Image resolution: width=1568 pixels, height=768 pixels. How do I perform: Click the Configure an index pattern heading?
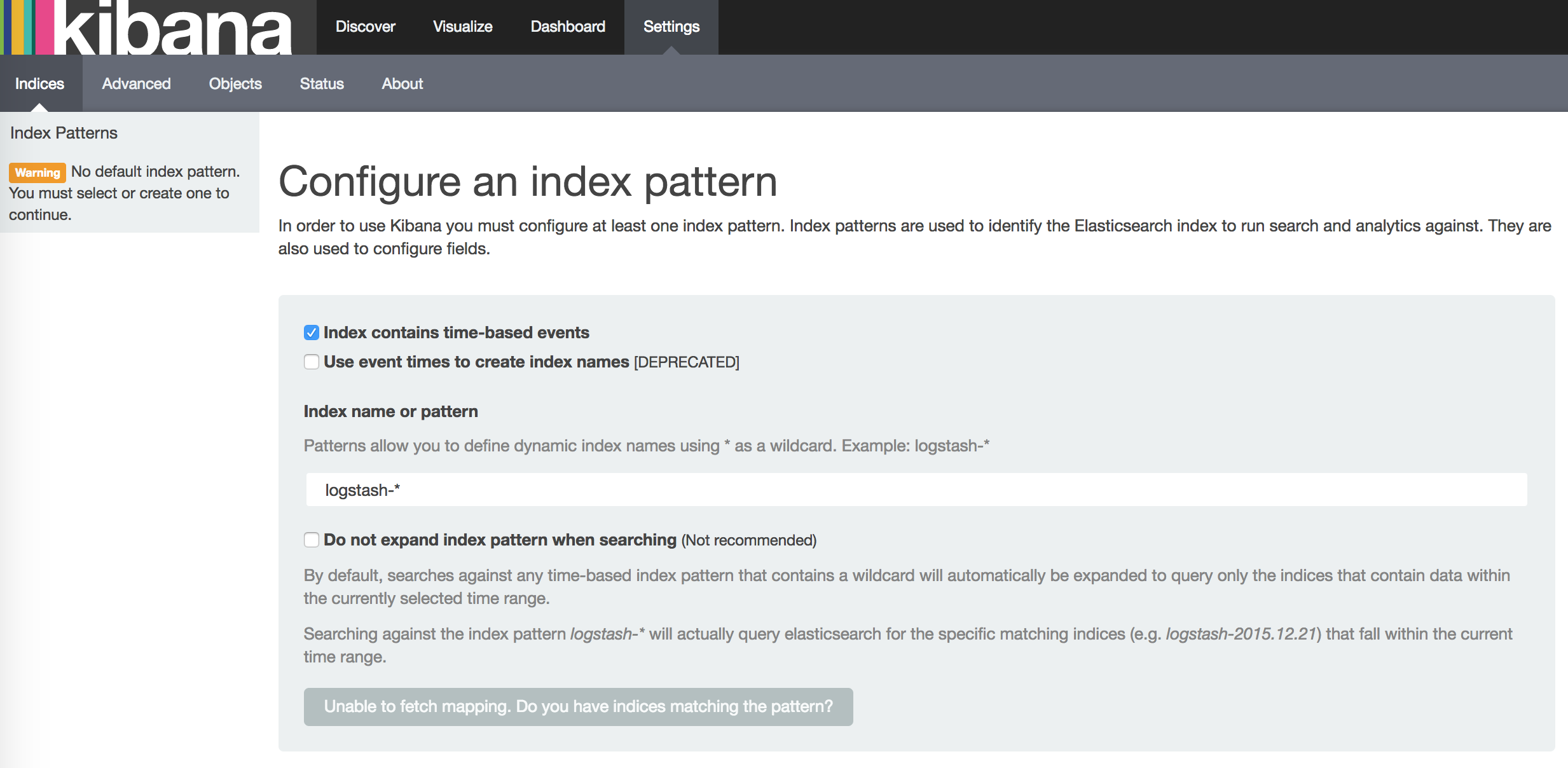click(x=527, y=182)
